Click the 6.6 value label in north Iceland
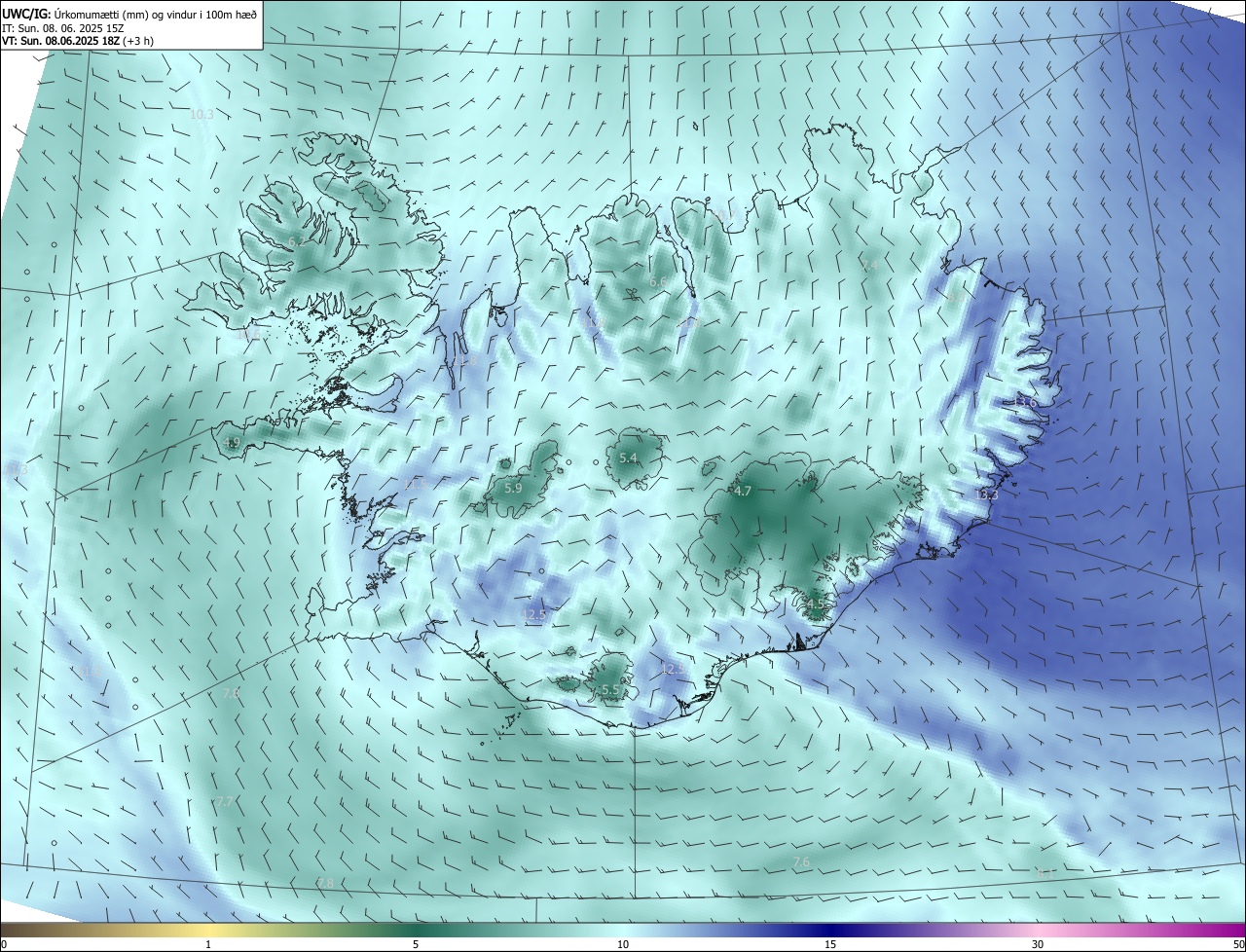This screenshot has width=1246, height=952. click(x=658, y=282)
